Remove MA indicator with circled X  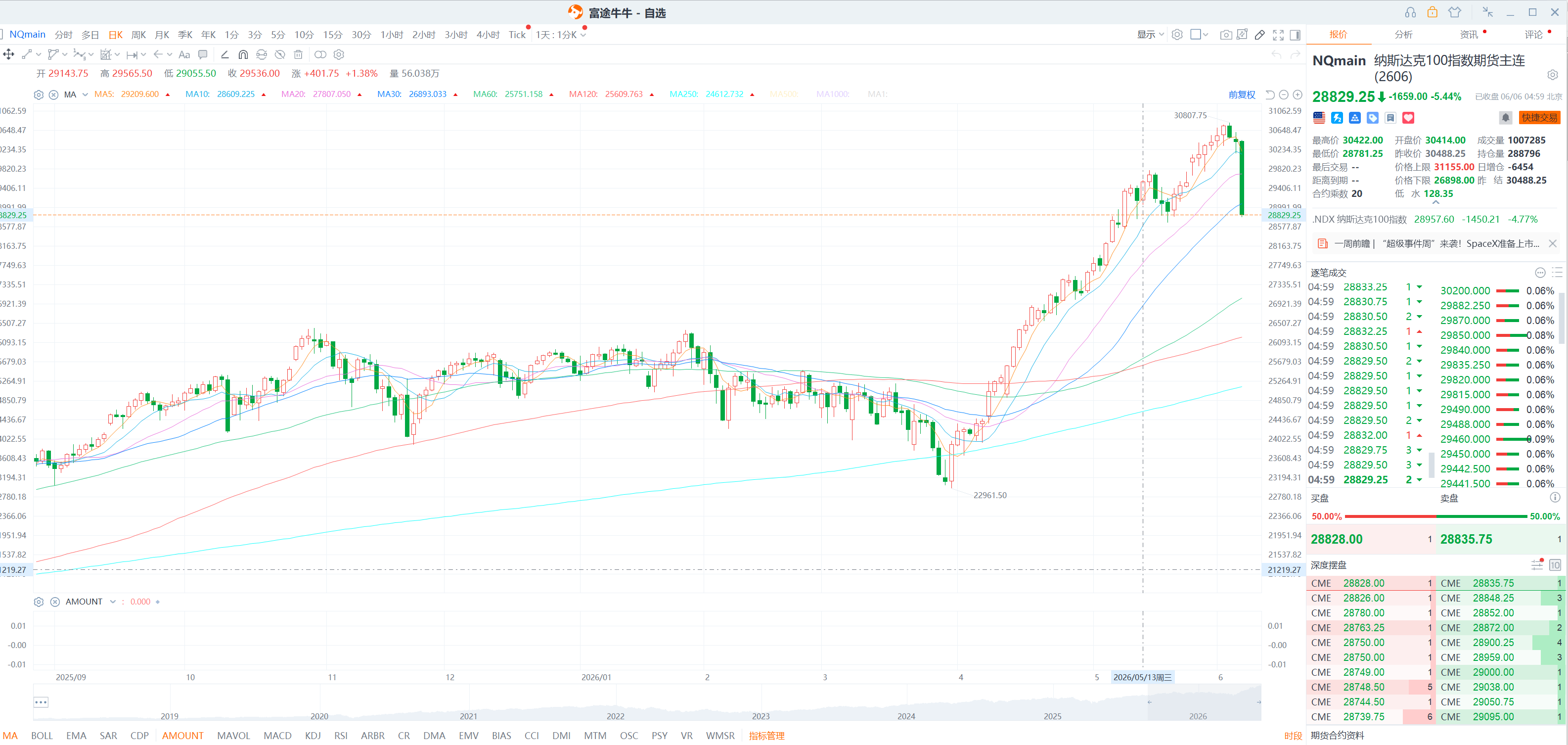tap(53, 94)
